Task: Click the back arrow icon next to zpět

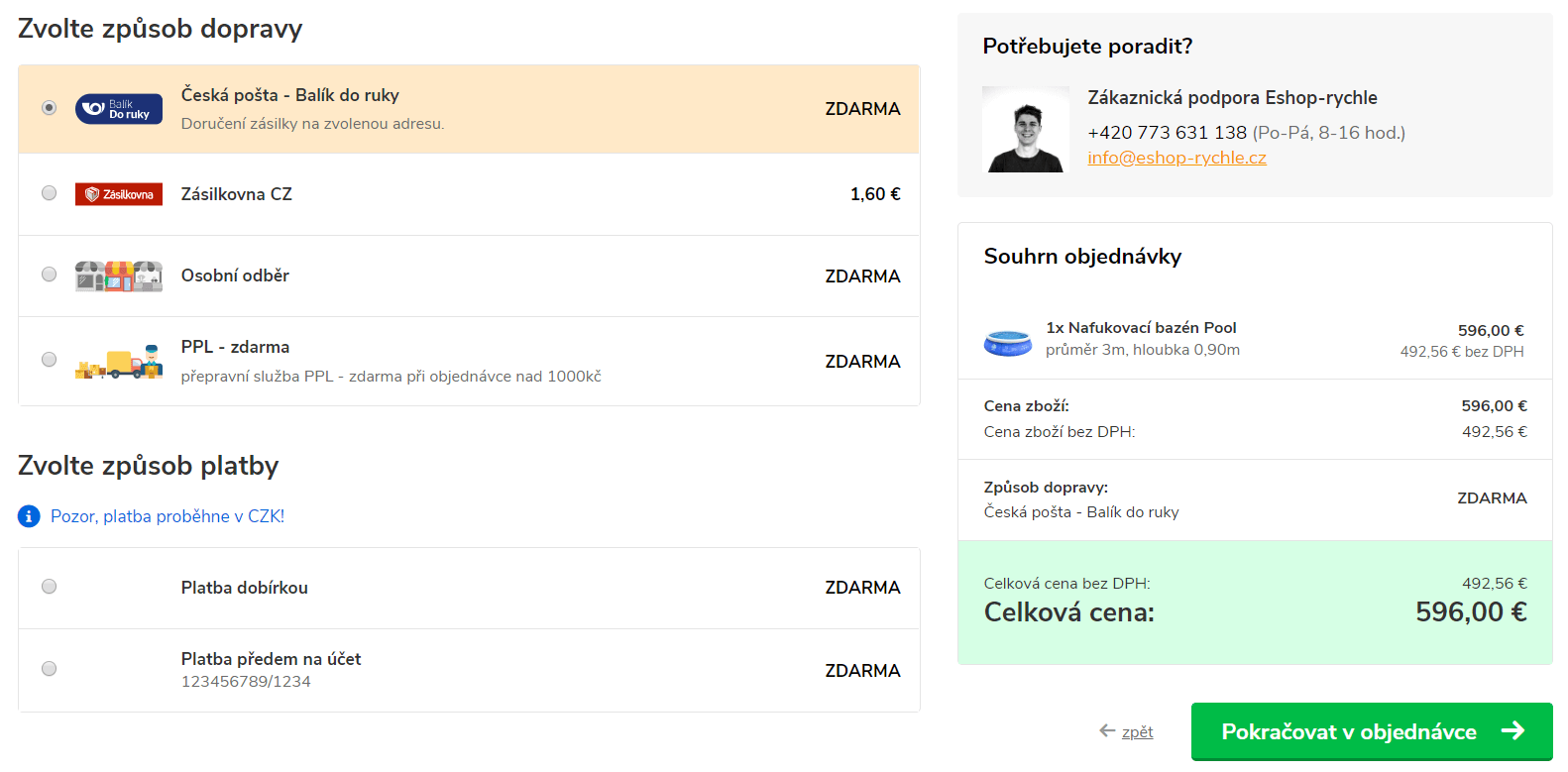Action: (1107, 731)
